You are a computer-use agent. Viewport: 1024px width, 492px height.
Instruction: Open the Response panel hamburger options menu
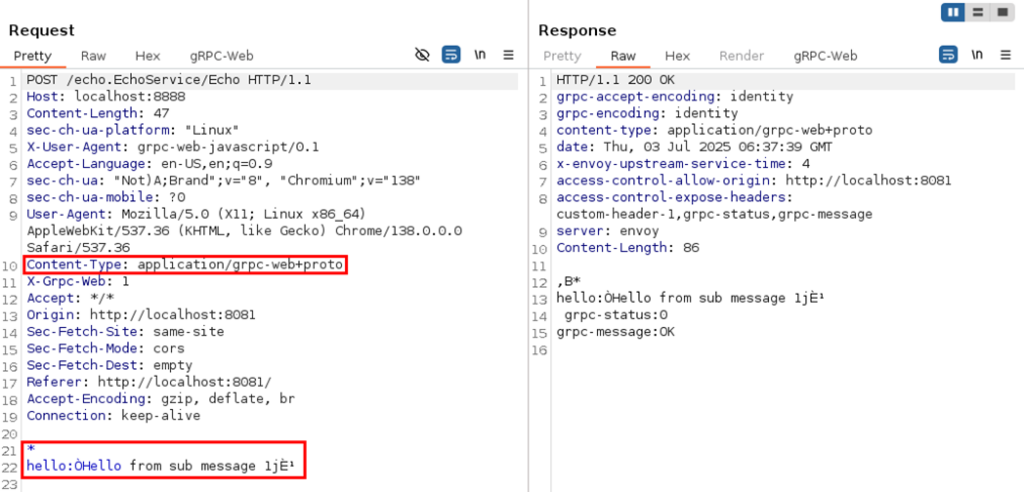click(1005, 55)
